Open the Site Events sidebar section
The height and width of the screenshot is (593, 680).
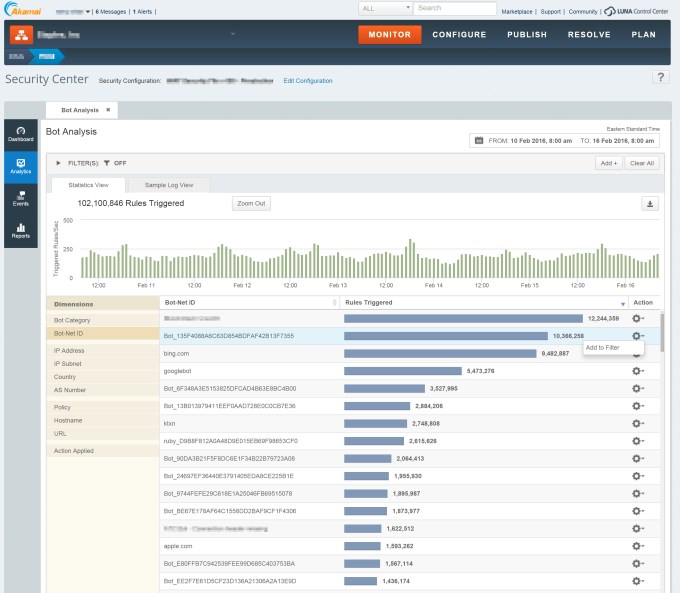[x=21, y=199]
